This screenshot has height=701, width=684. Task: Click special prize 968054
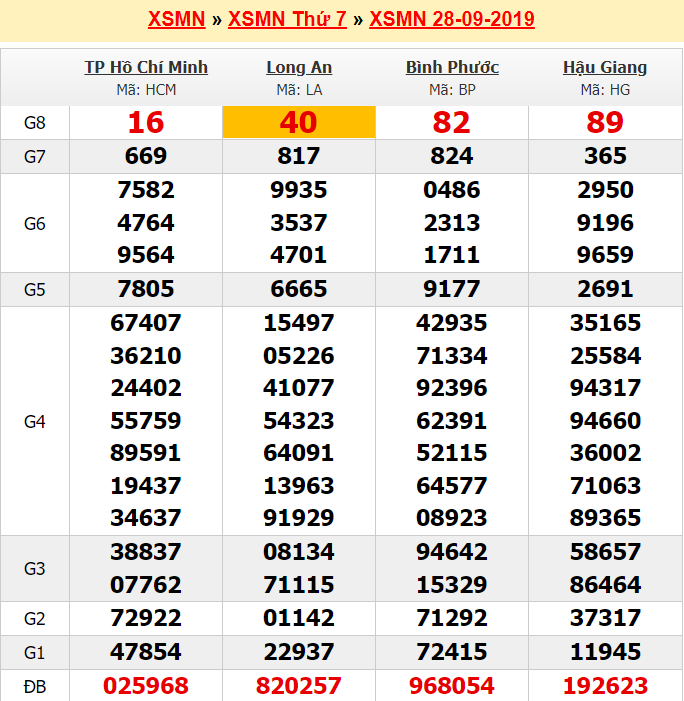click(x=452, y=686)
